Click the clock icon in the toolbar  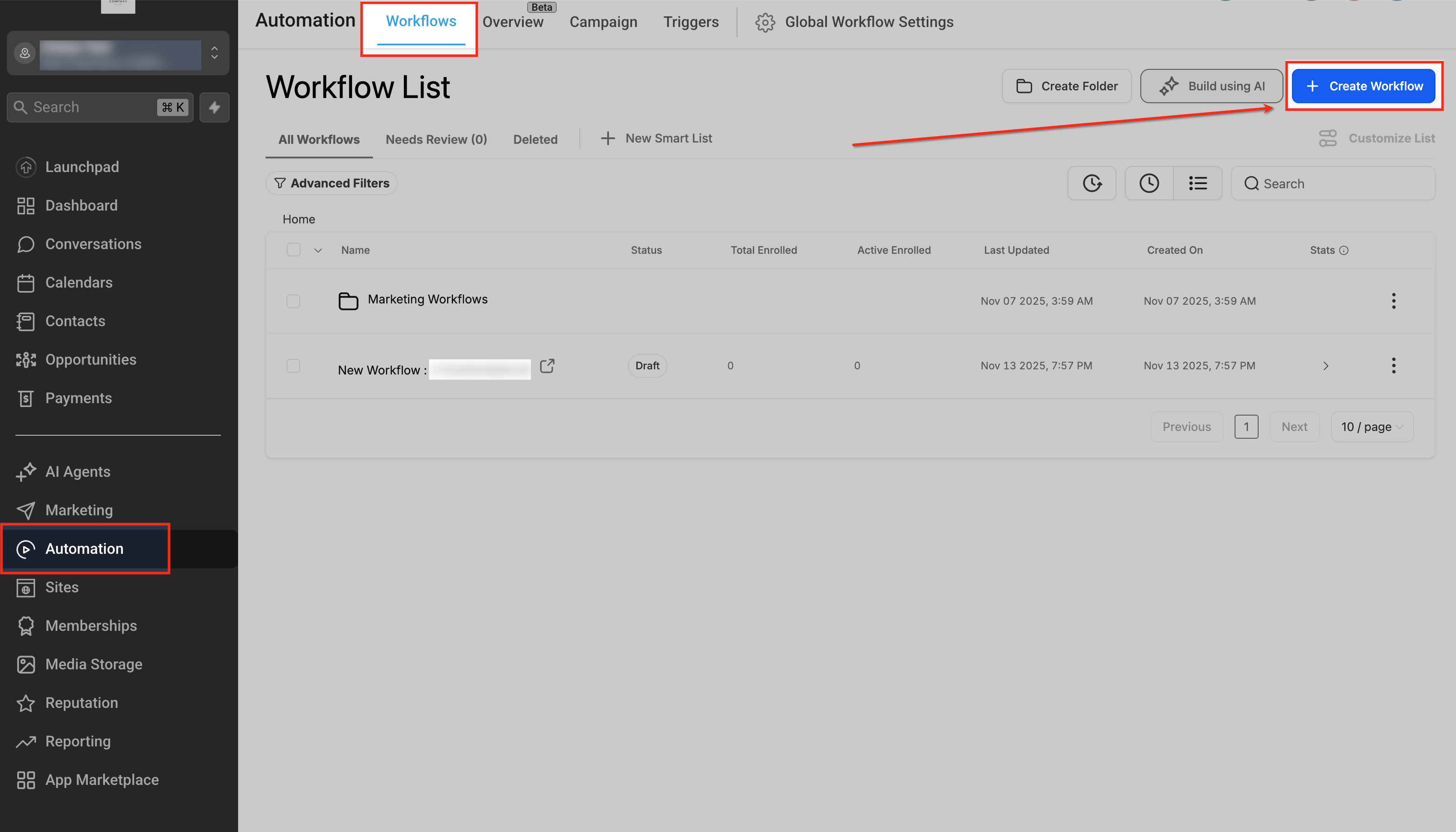pos(1149,183)
